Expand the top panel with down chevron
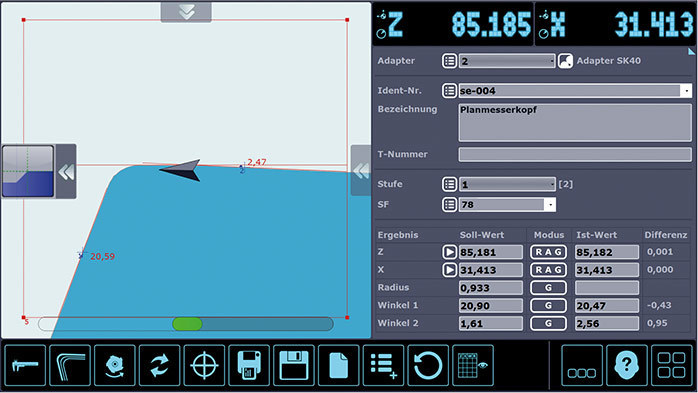 (x=186, y=12)
